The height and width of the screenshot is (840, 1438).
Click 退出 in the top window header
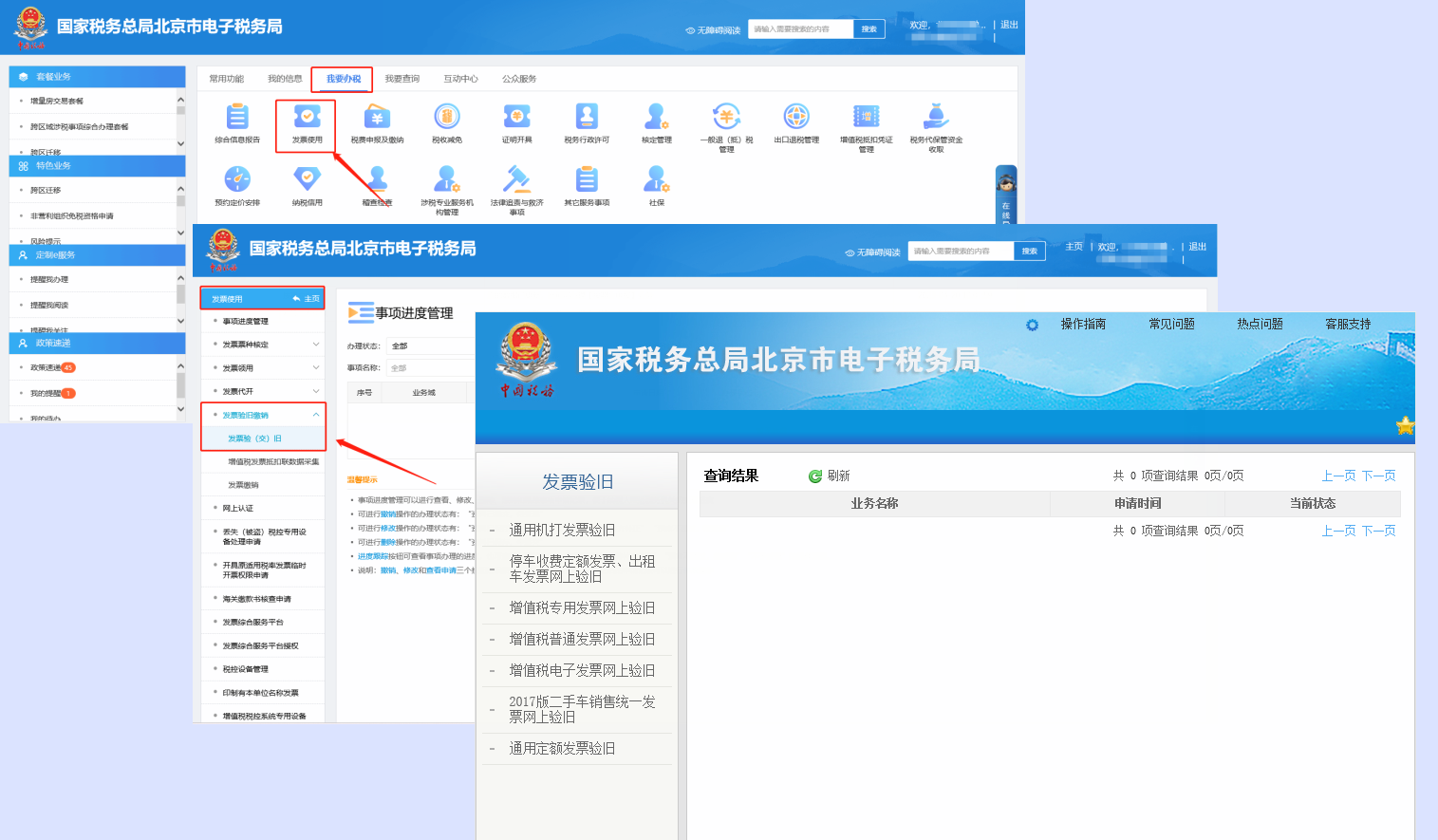click(x=1009, y=25)
